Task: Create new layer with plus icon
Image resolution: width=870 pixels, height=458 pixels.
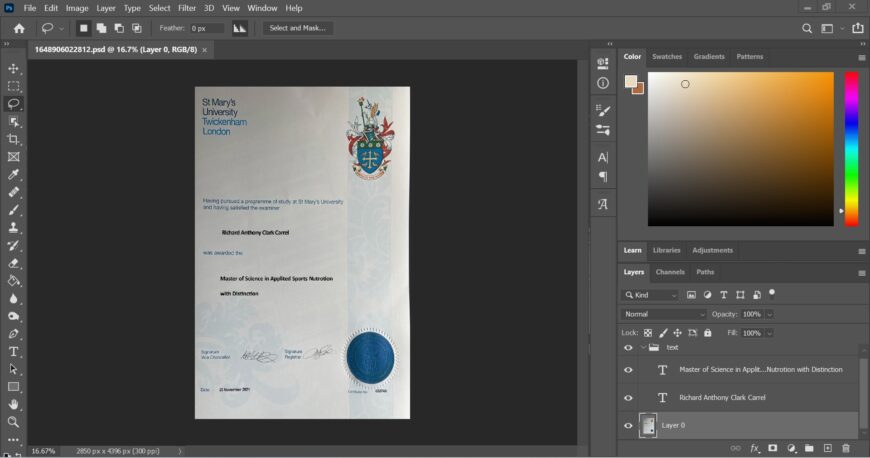Action: click(827, 448)
